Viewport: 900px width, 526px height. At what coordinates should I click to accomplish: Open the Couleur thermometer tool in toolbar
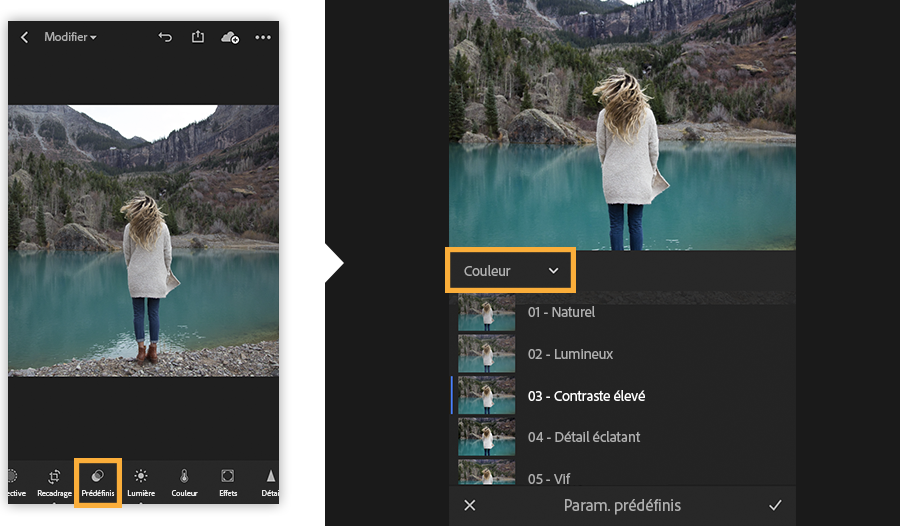184,482
